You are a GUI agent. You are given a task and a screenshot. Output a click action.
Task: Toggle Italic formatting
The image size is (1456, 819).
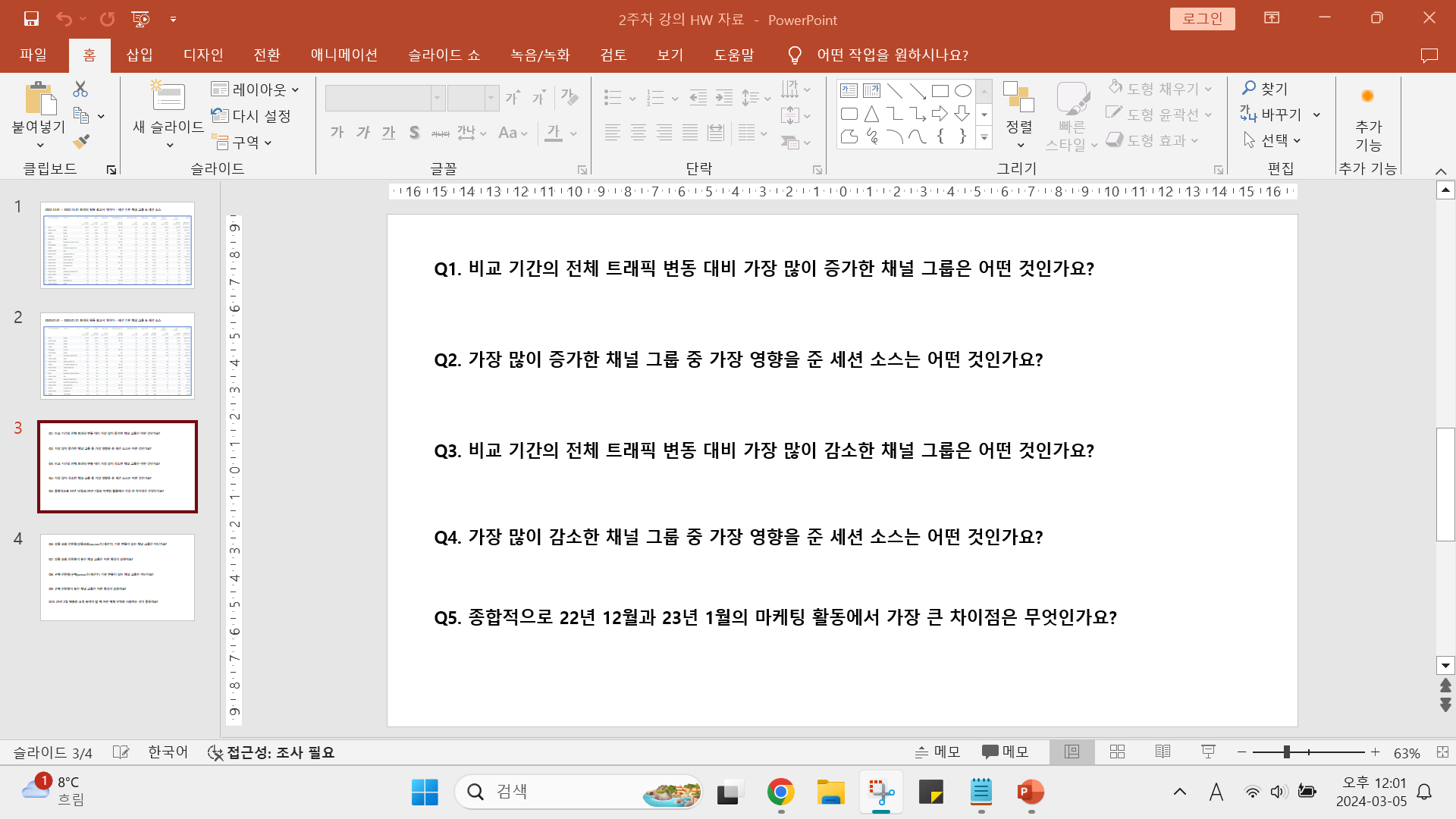tap(363, 133)
